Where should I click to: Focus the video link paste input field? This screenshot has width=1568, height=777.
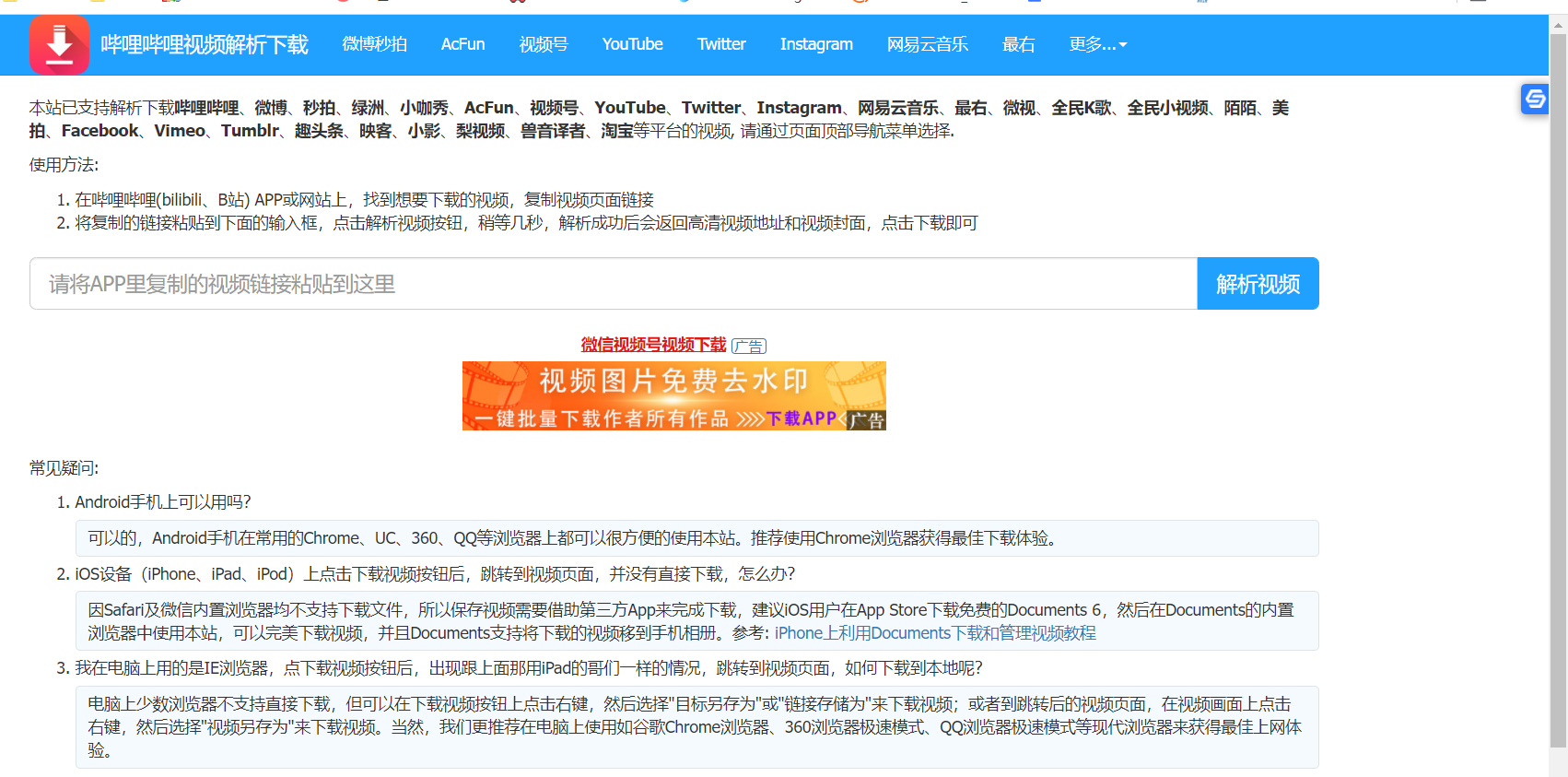[x=613, y=284]
